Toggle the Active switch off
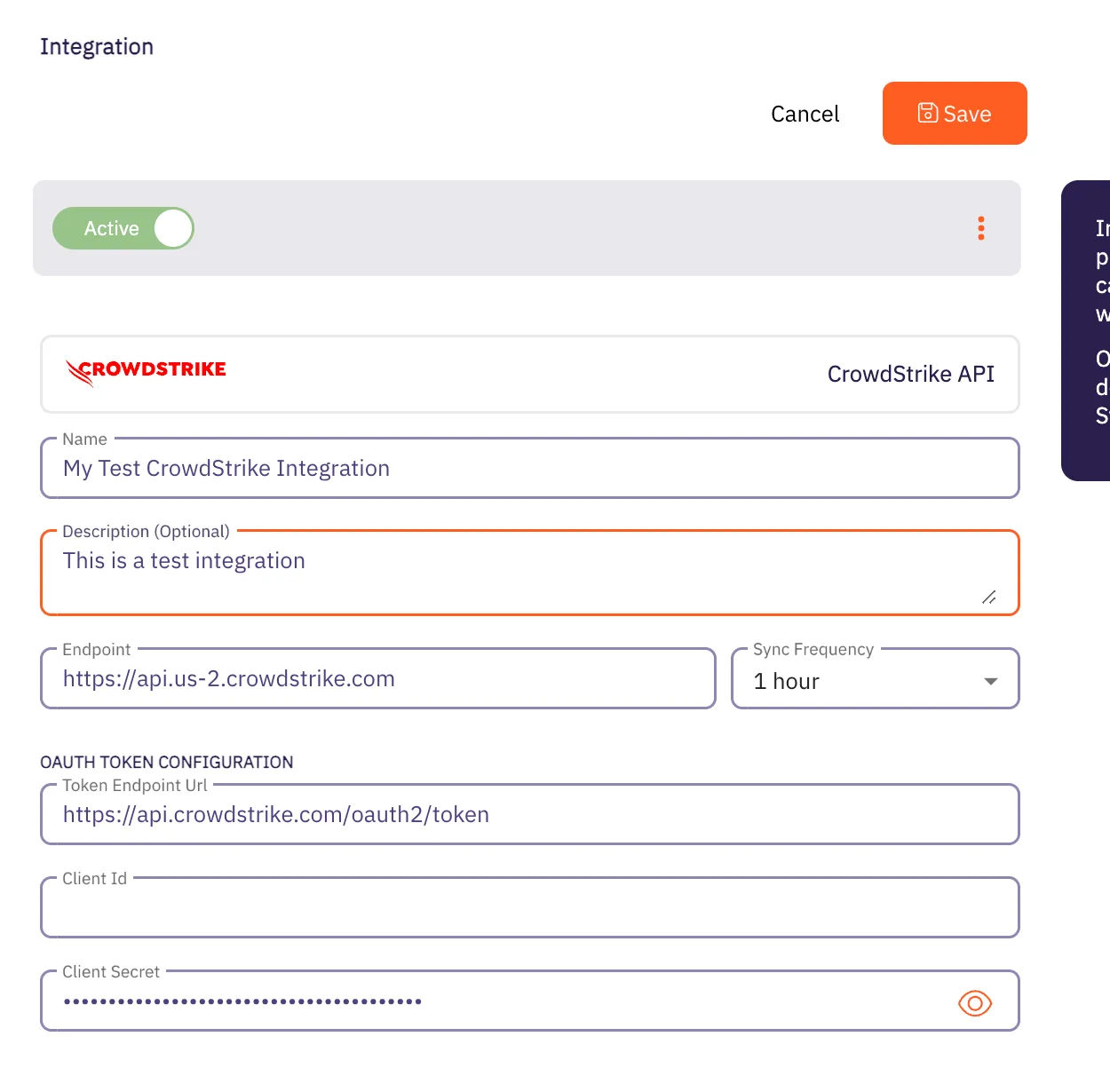1110x1092 pixels. (123, 228)
